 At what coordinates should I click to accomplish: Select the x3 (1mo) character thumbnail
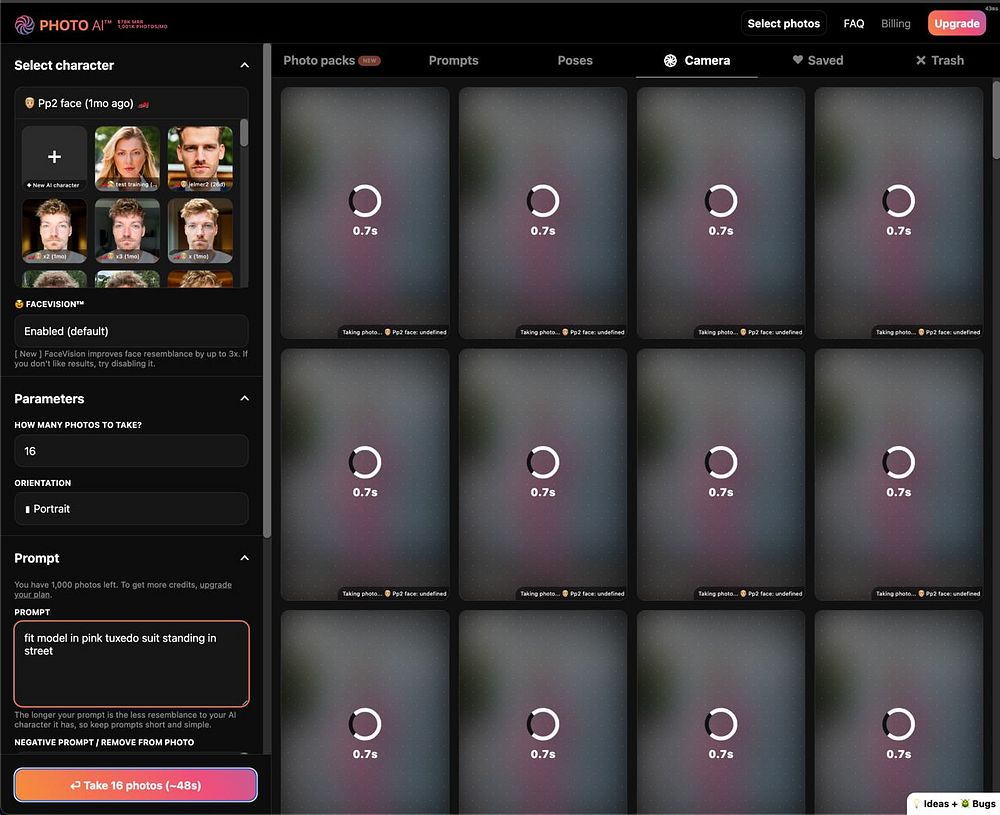(x=127, y=230)
